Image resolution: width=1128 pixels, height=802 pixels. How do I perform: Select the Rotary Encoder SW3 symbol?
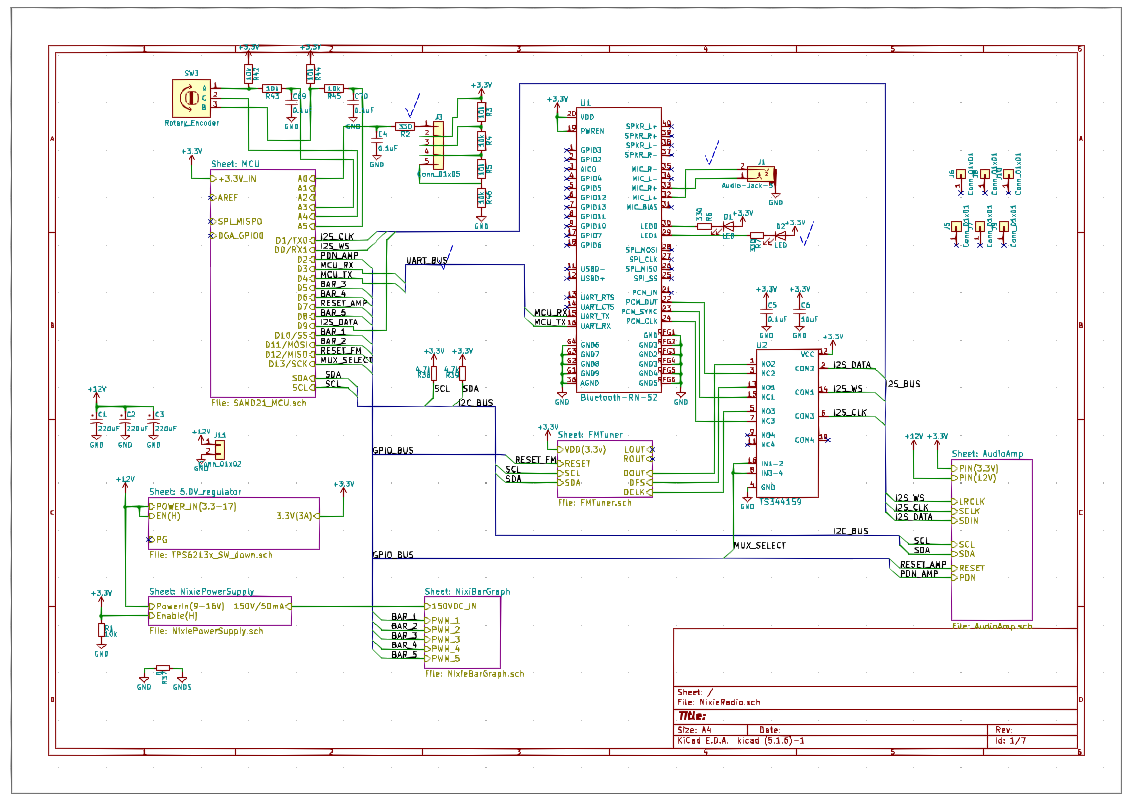pos(188,98)
